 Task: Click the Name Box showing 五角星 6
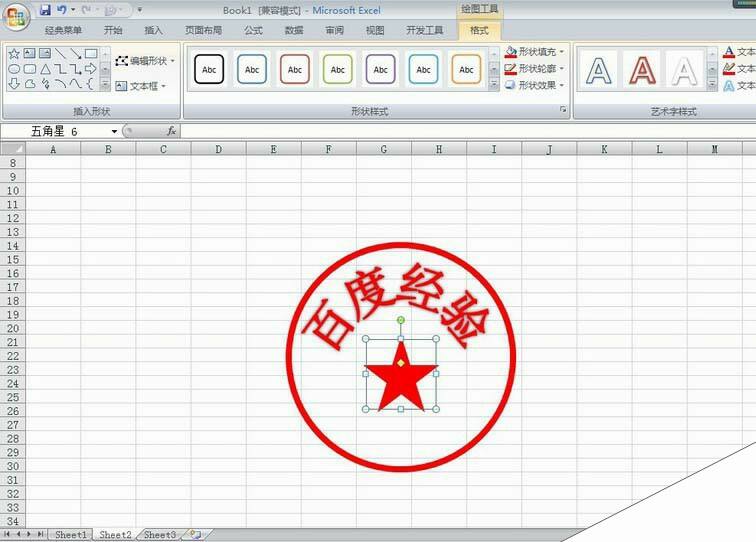55,131
